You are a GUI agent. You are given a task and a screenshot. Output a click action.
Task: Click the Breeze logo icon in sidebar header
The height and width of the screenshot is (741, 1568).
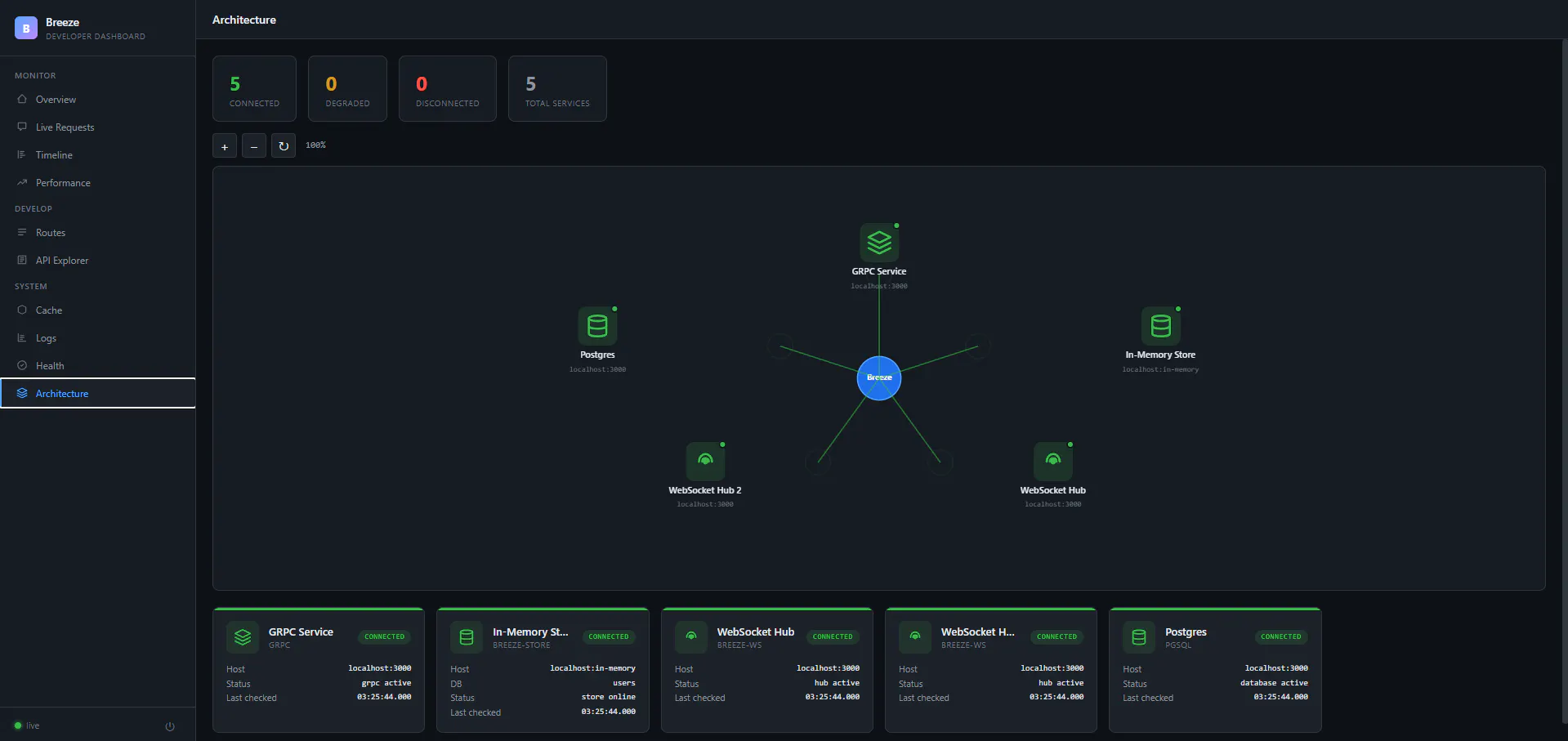(x=26, y=28)
